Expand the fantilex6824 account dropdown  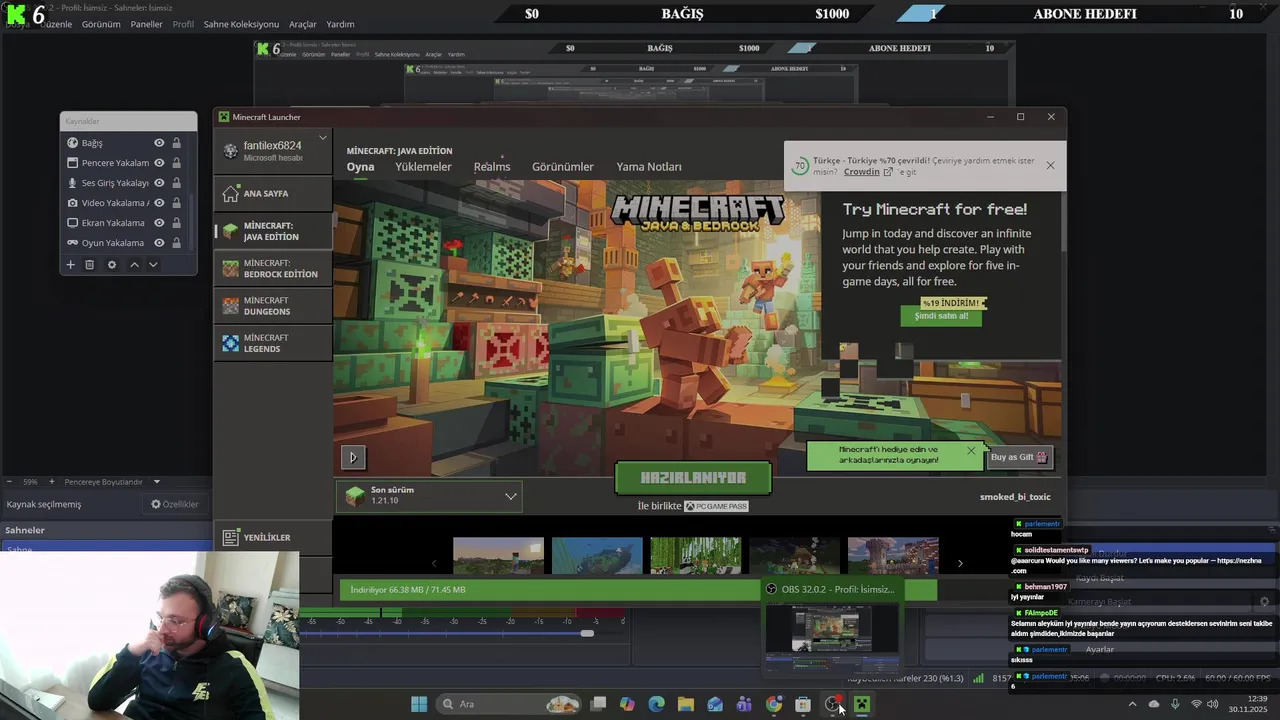(322, 138)
